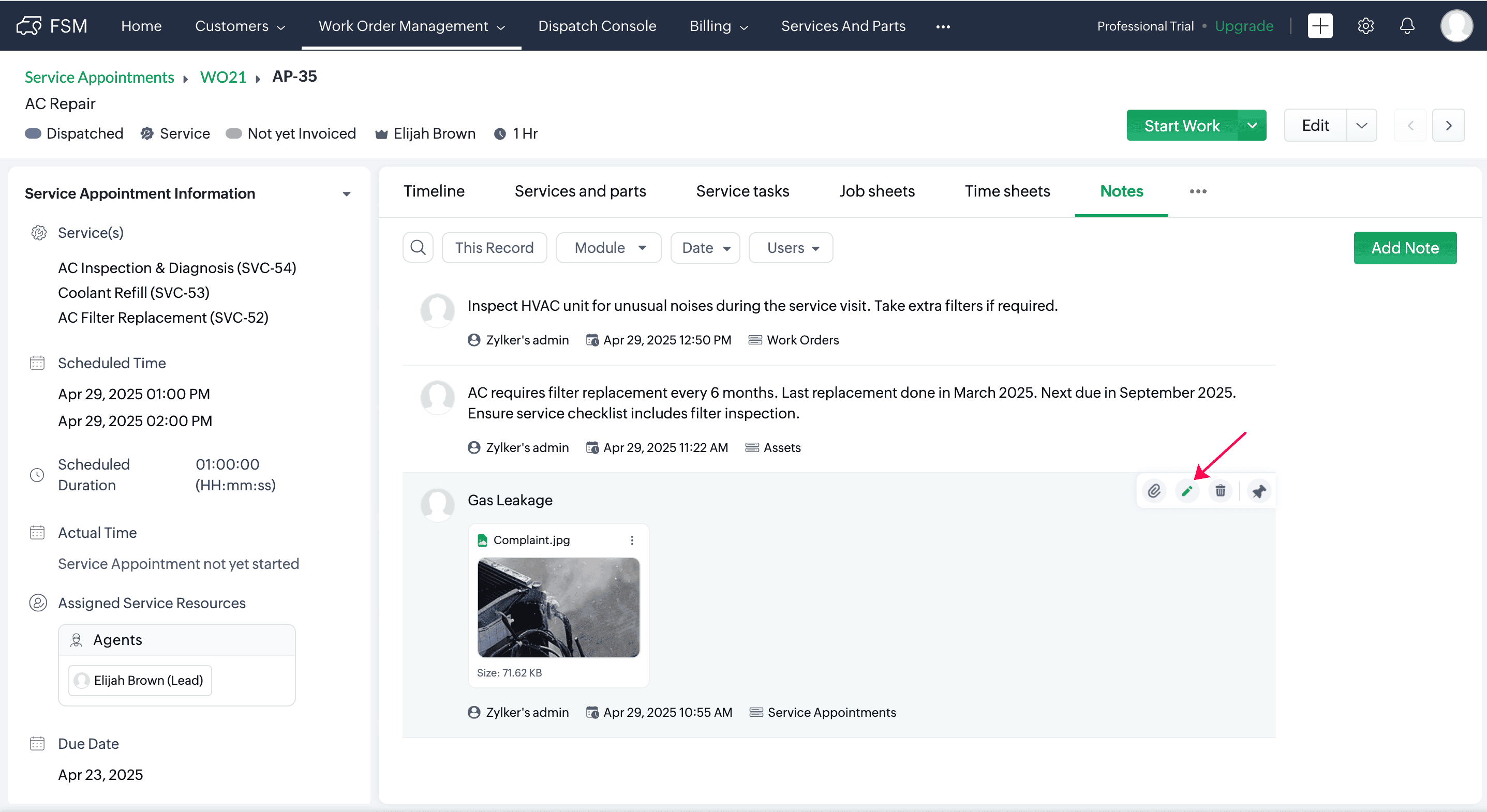
Task: Open the Complaint.jpg image thumbnail
Action: tap(558, 607)
